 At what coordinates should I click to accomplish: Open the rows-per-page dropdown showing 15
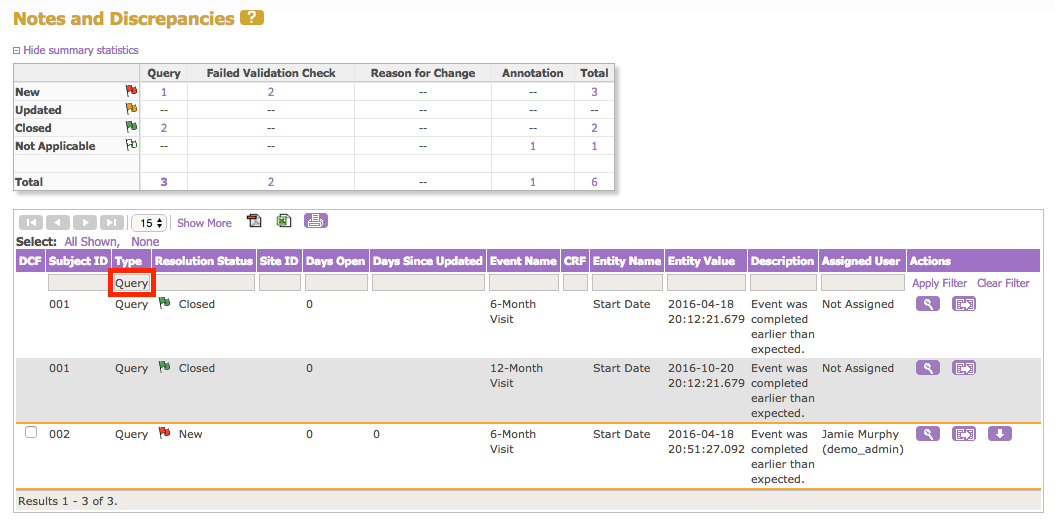point(149,223)
